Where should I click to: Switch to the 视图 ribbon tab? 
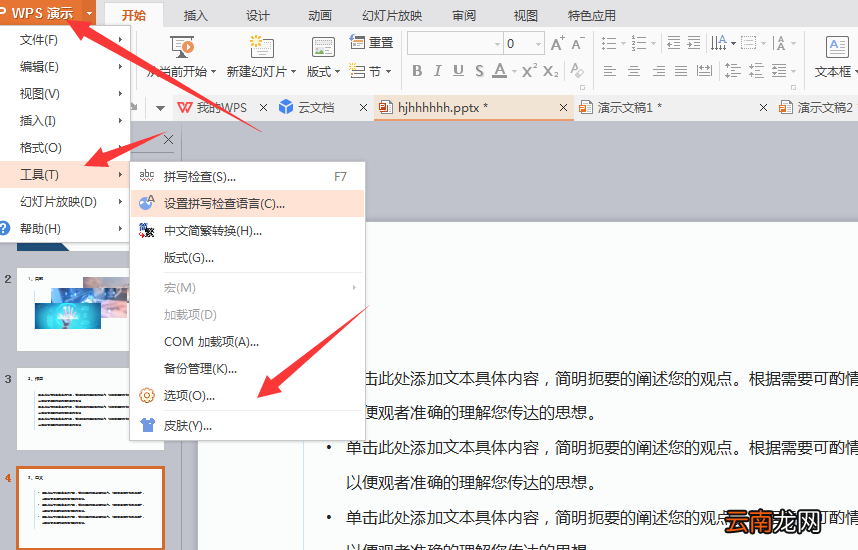[x=525, y=15]
